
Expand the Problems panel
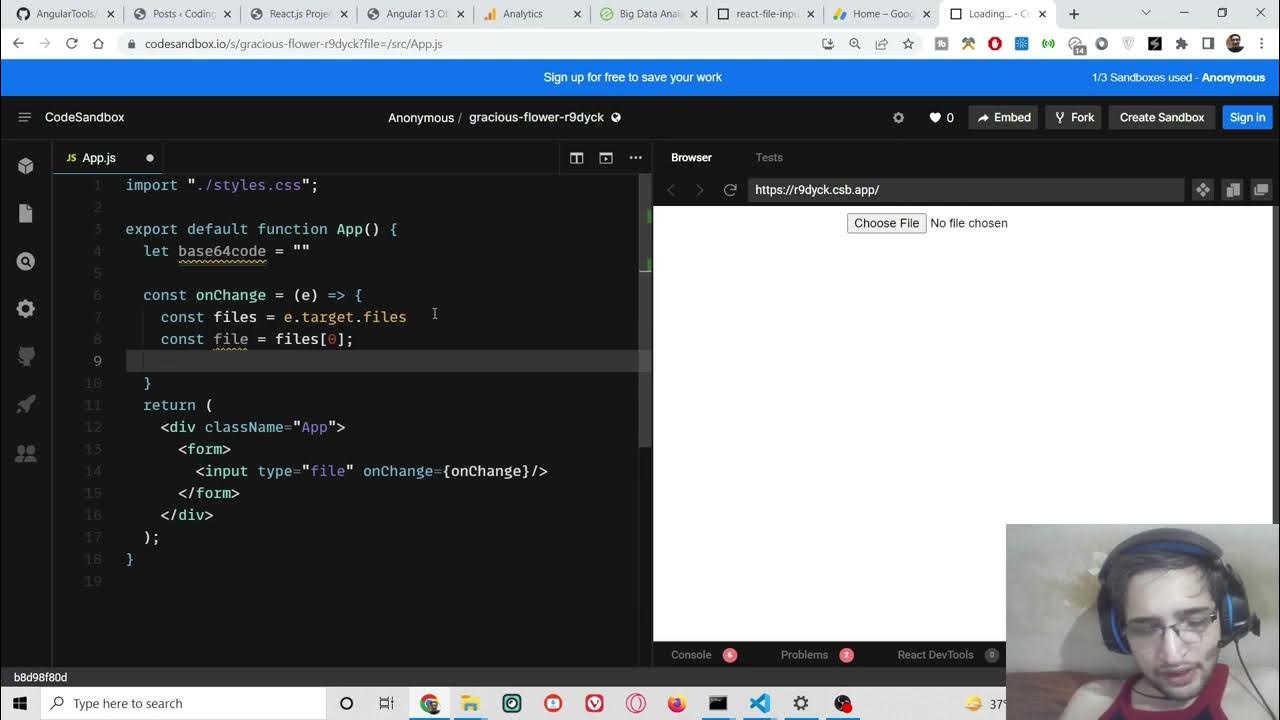click(x=804, y=655)
